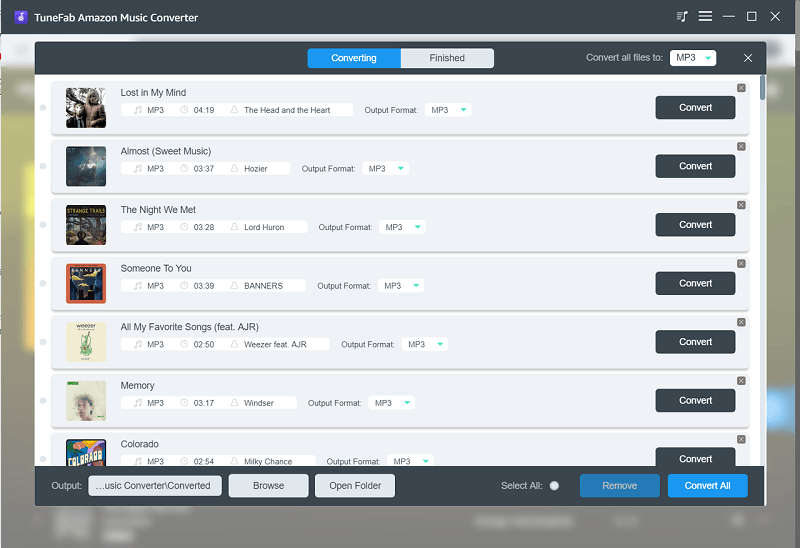
Task: Toggle the Select All radio button
Action: tap(554, 486)
